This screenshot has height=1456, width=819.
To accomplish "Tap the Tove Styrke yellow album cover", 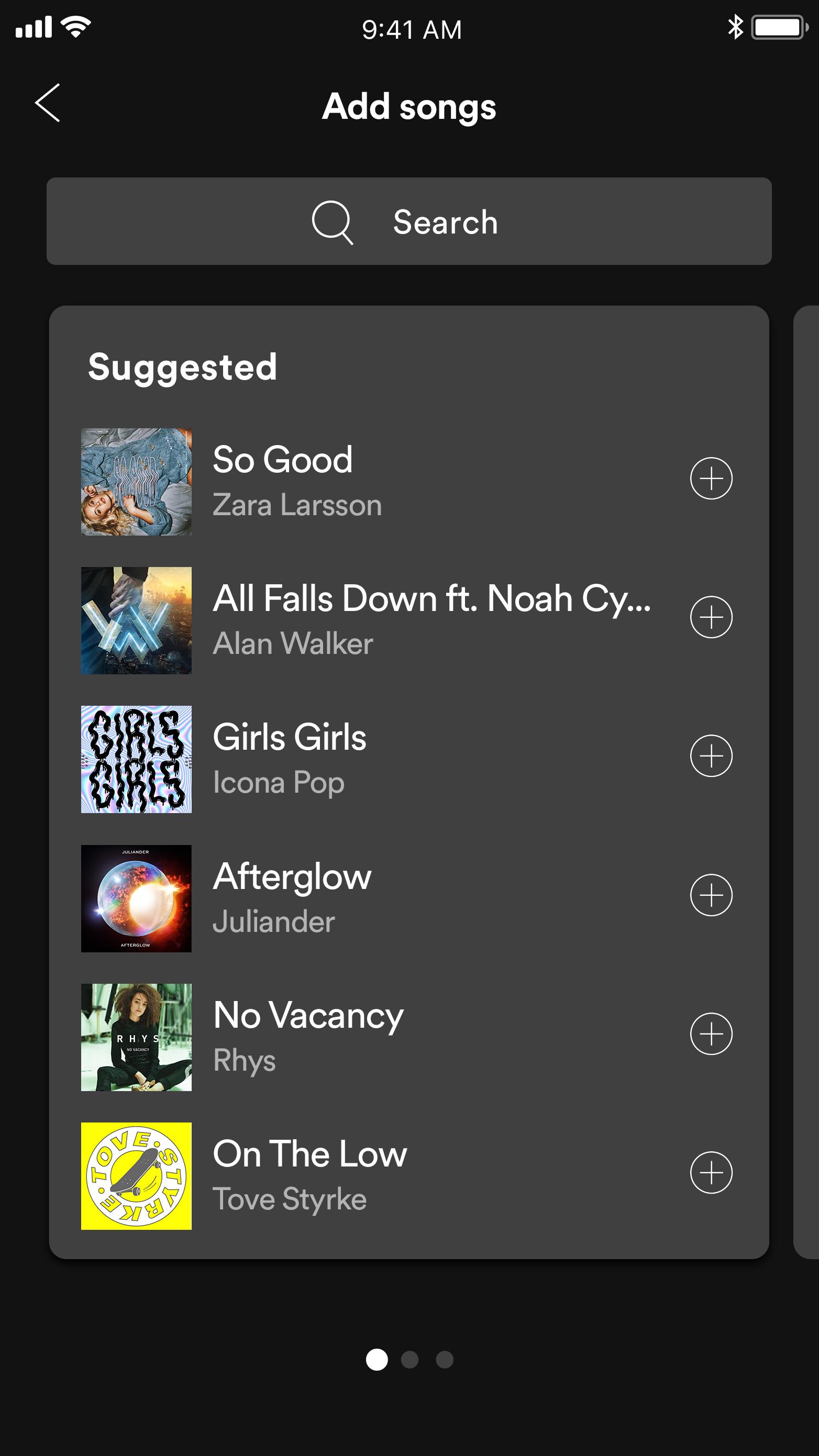I will coord(136,1176).
